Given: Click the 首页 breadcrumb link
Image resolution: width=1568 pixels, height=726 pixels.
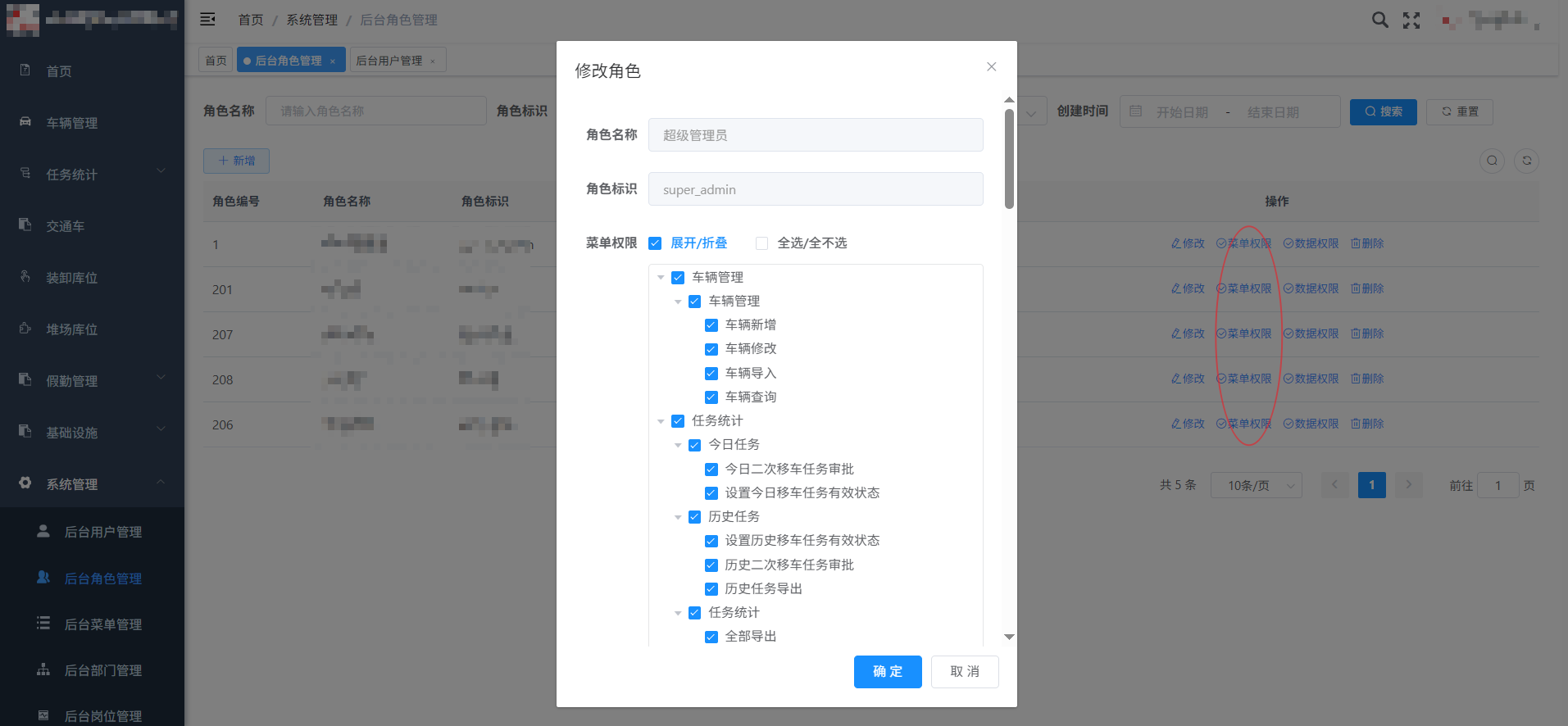Looking at the screenshot, I should (x=251, y=20).
